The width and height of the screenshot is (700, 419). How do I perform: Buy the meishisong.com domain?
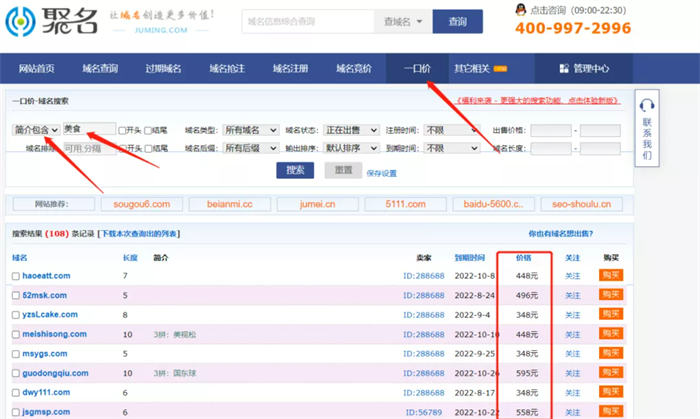(611, 334)
